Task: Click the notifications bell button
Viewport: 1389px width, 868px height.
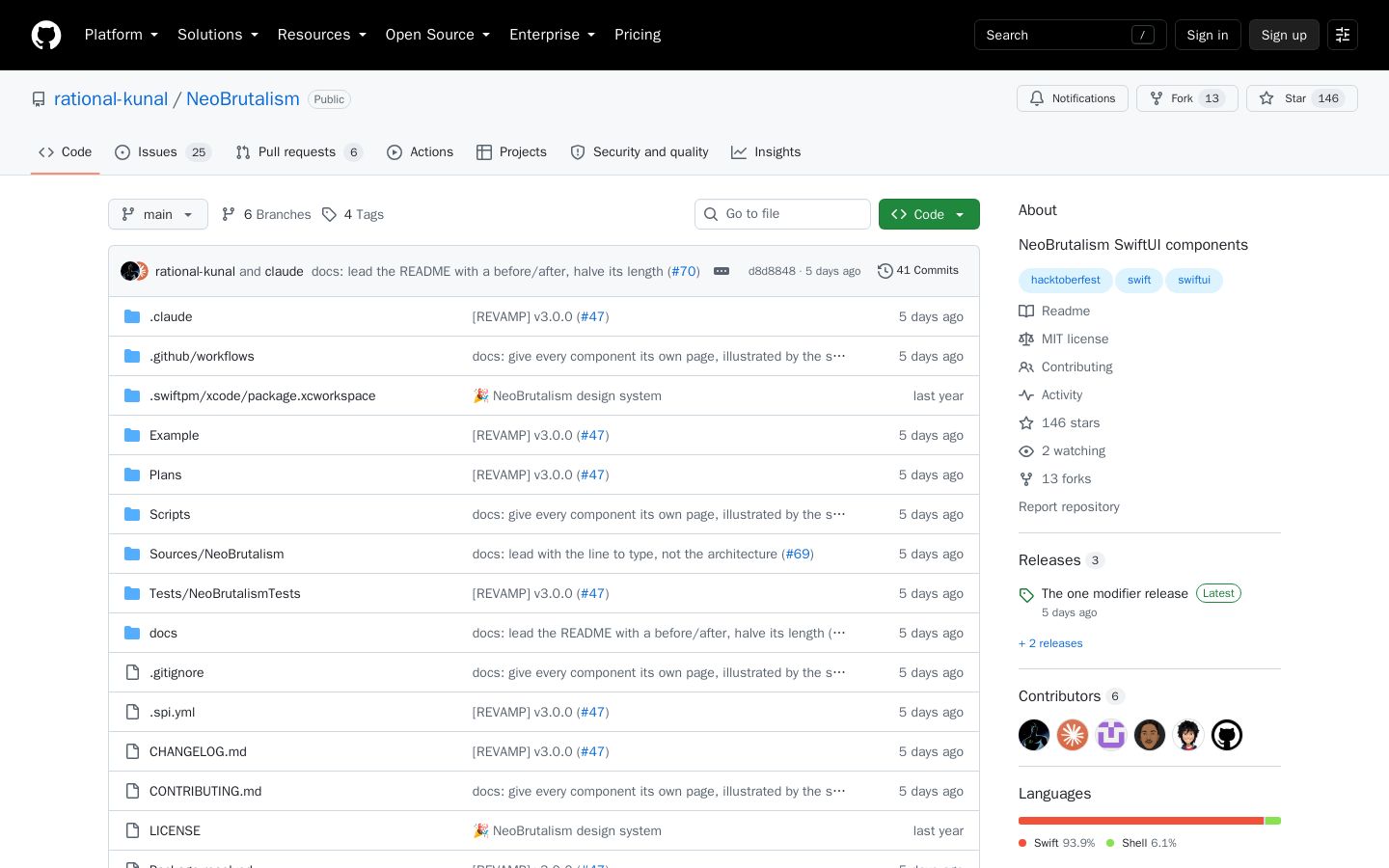Action: 1073,98
